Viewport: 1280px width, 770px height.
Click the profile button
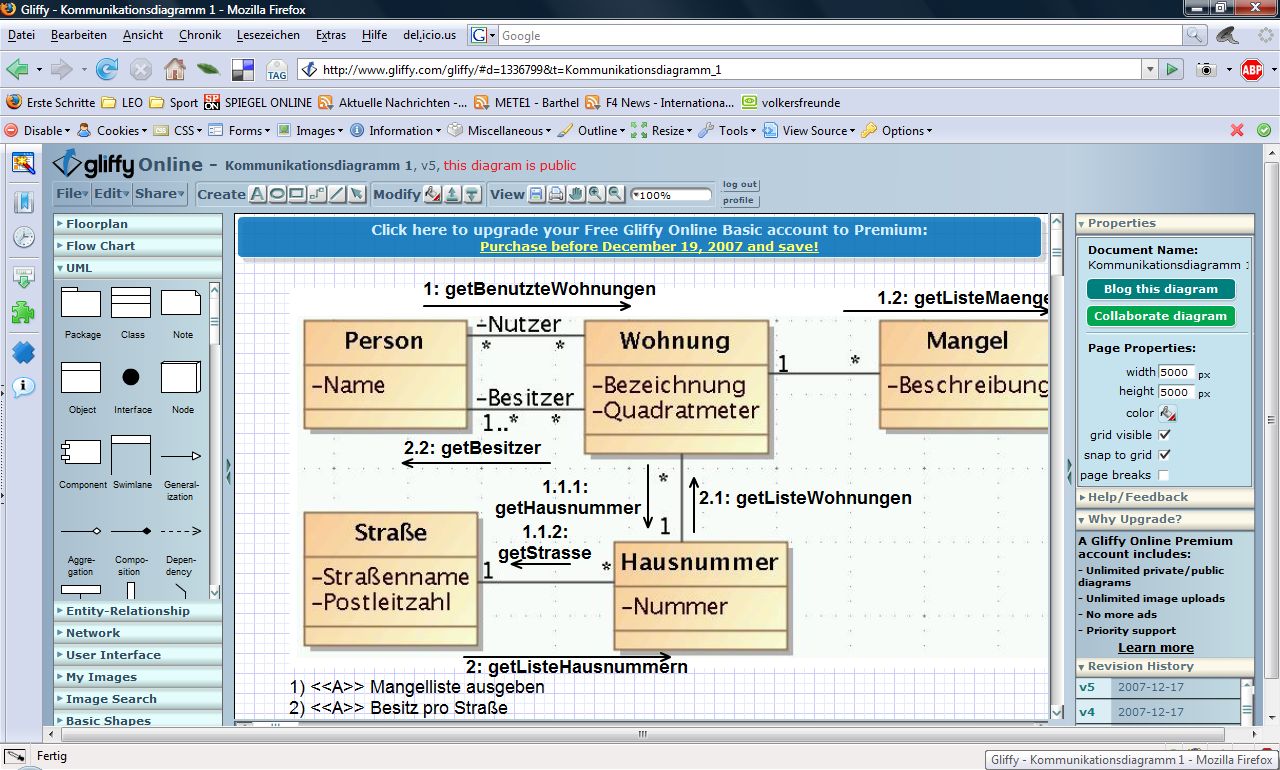pos(739,200)
